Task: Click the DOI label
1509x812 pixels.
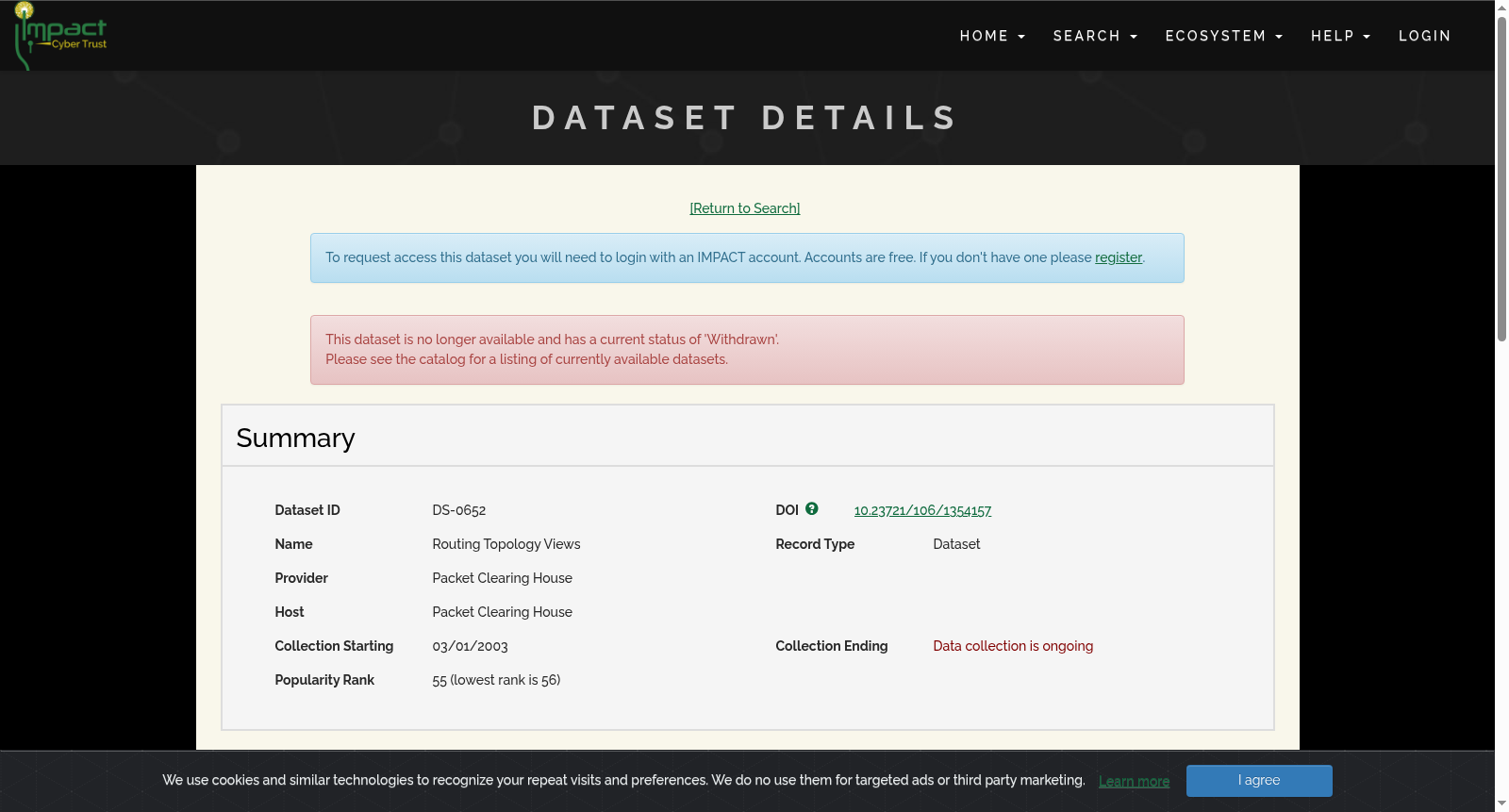Action: coord(787,510)
